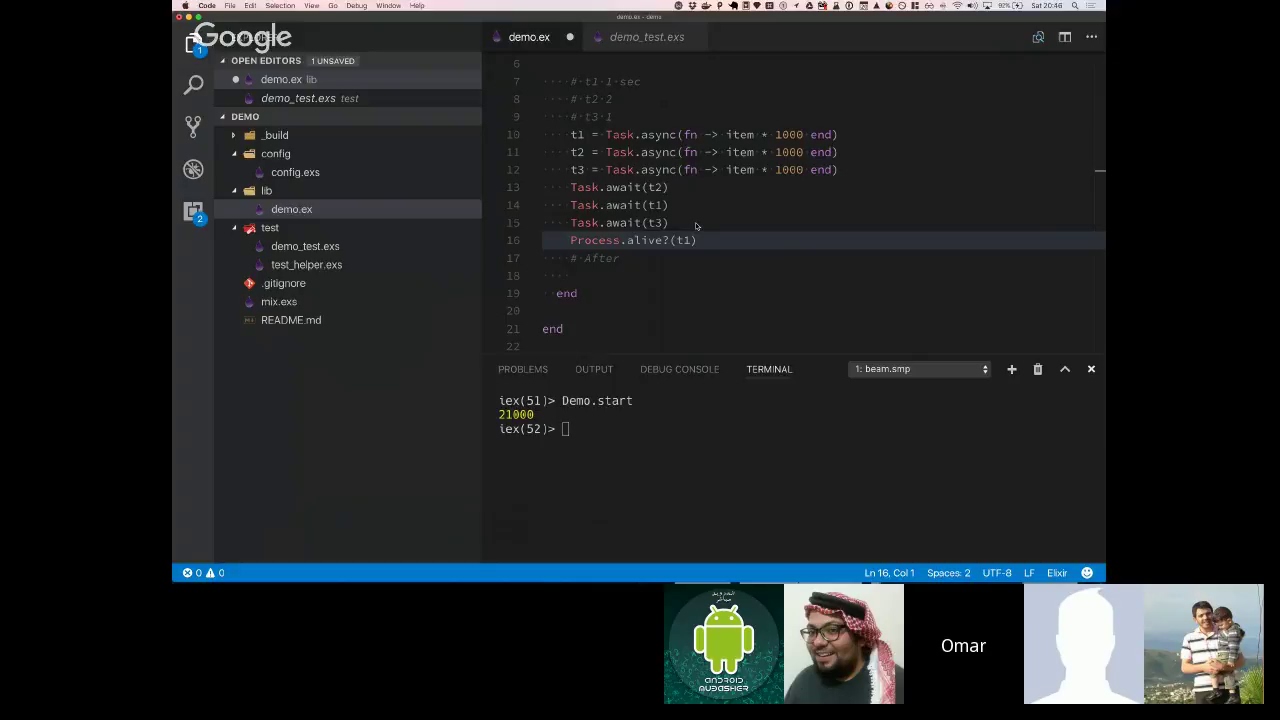Open the Search view in activity bar
The image size is (1280, 720).
[194, 85]
